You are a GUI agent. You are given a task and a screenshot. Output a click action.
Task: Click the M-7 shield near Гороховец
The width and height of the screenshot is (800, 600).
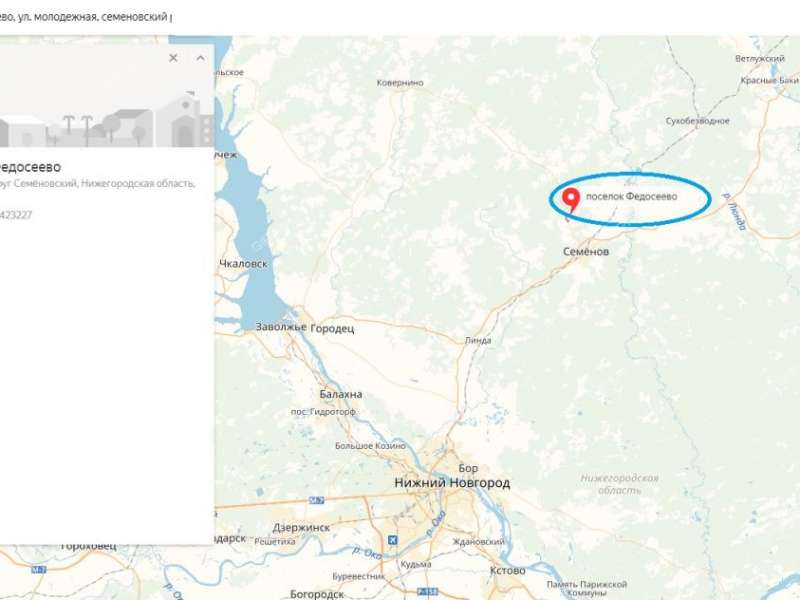click(39, 569)
